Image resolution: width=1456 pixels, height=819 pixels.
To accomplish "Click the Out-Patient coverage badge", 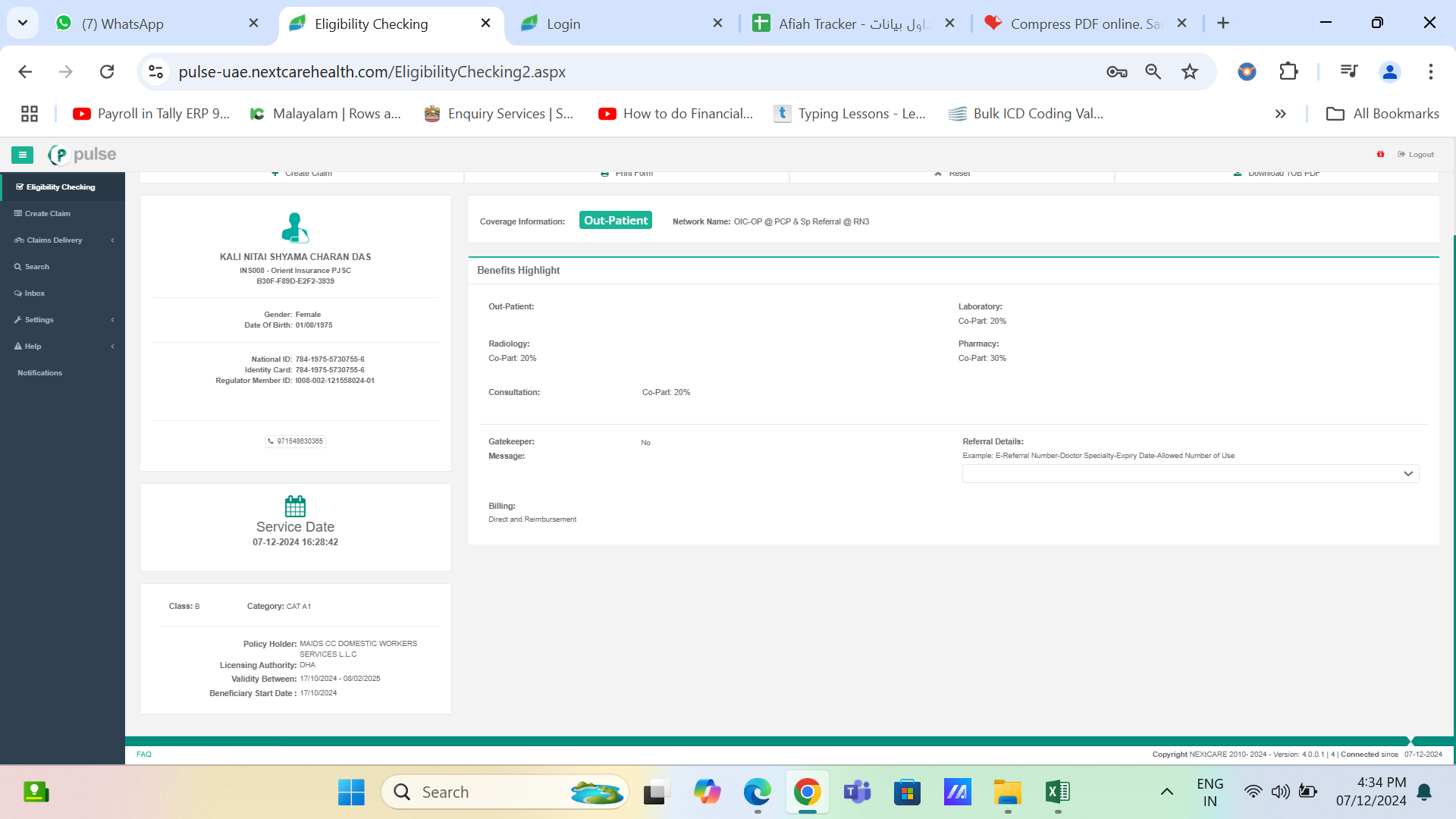I will click(616, 221).
